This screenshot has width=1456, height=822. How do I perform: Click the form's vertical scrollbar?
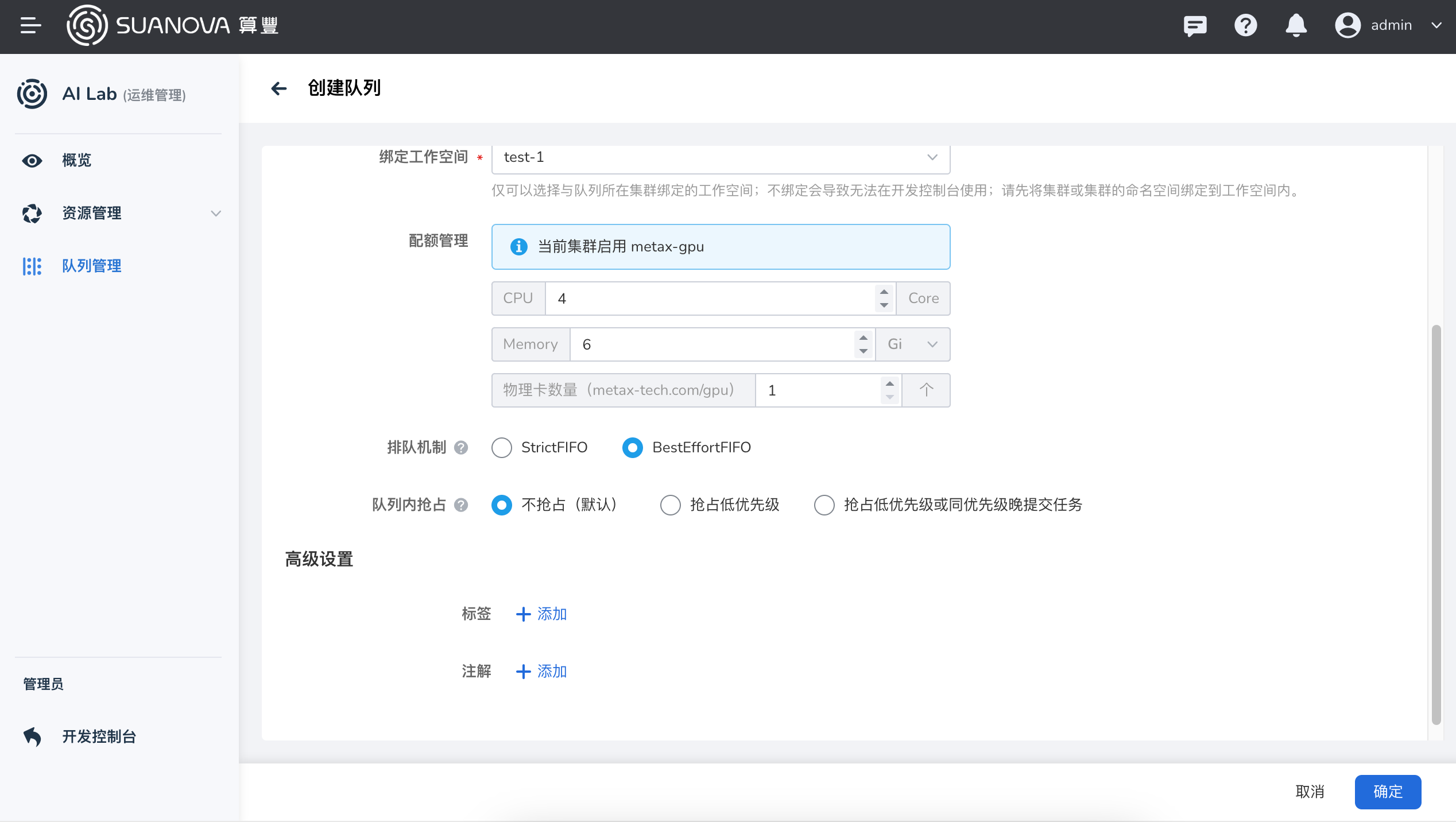coord(1436,525)
